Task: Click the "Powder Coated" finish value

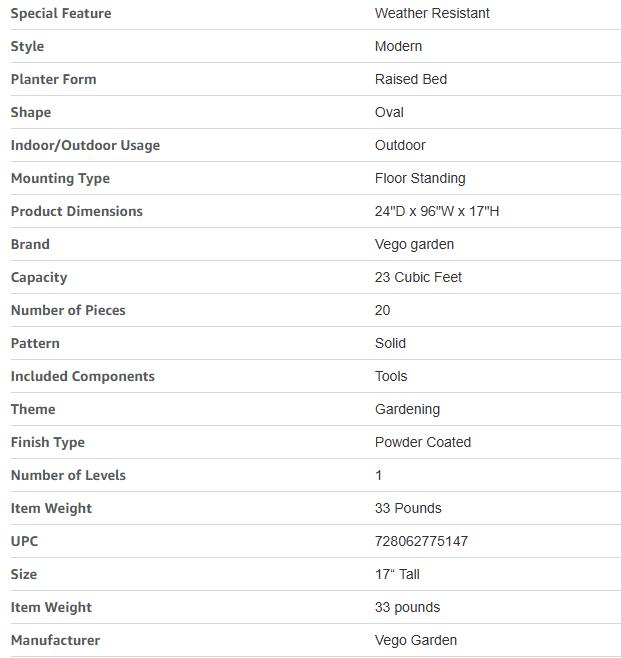Action: click(x=422, y=442)
